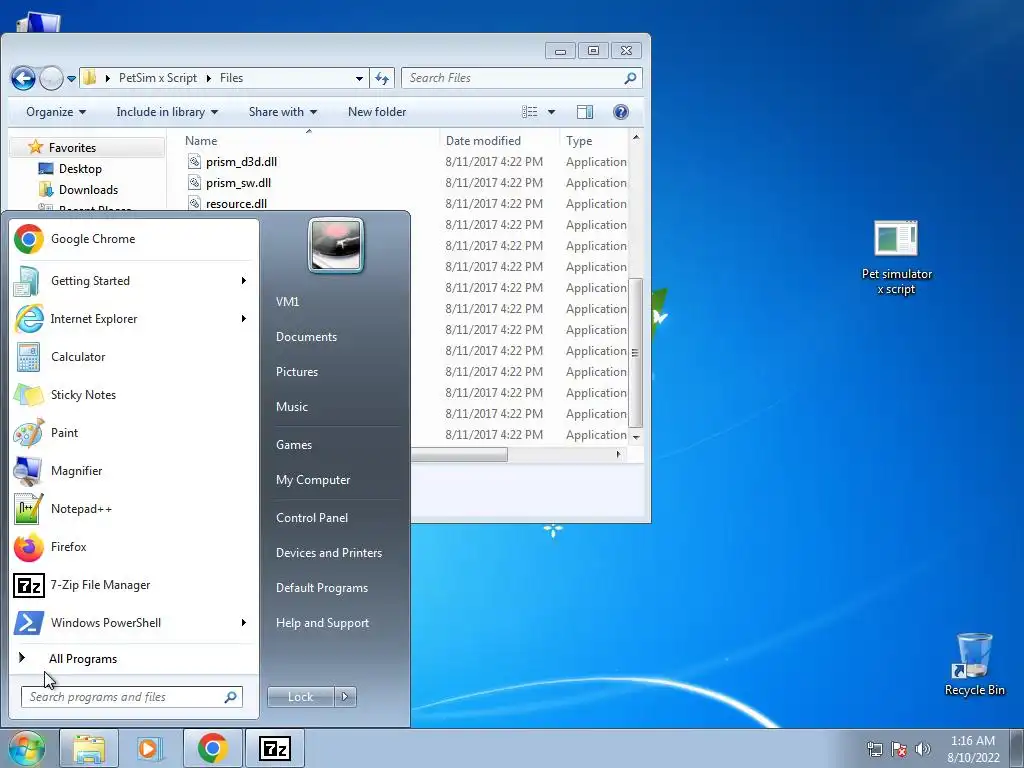Click New folder in Explorer toolbar
1024x768 pixels.
[377, 112]
